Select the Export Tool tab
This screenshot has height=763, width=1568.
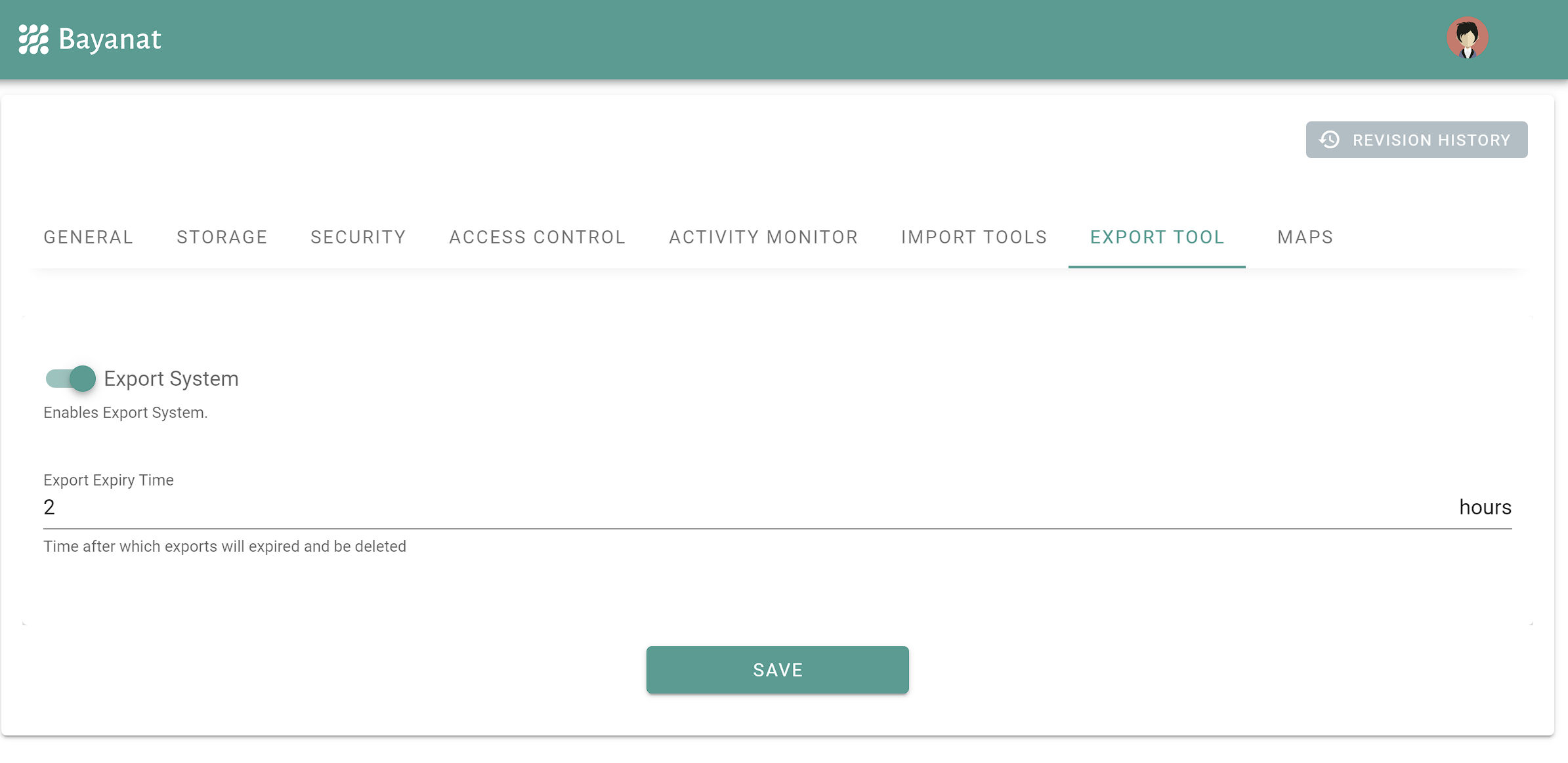pos(1157,237)
